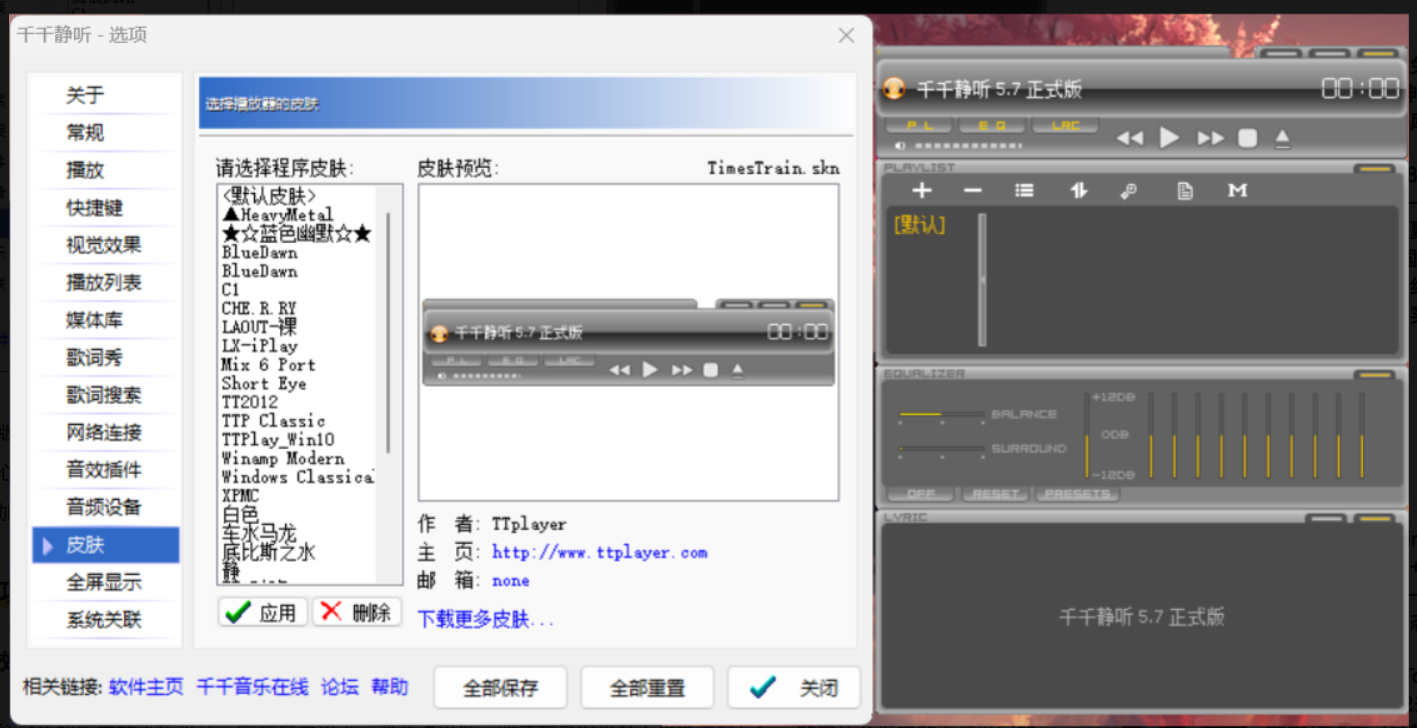This screenshot has height=728, width=1417.
Task: Click the plus (add) icon in playlist toolbar
Action: [x=922, y=190]
